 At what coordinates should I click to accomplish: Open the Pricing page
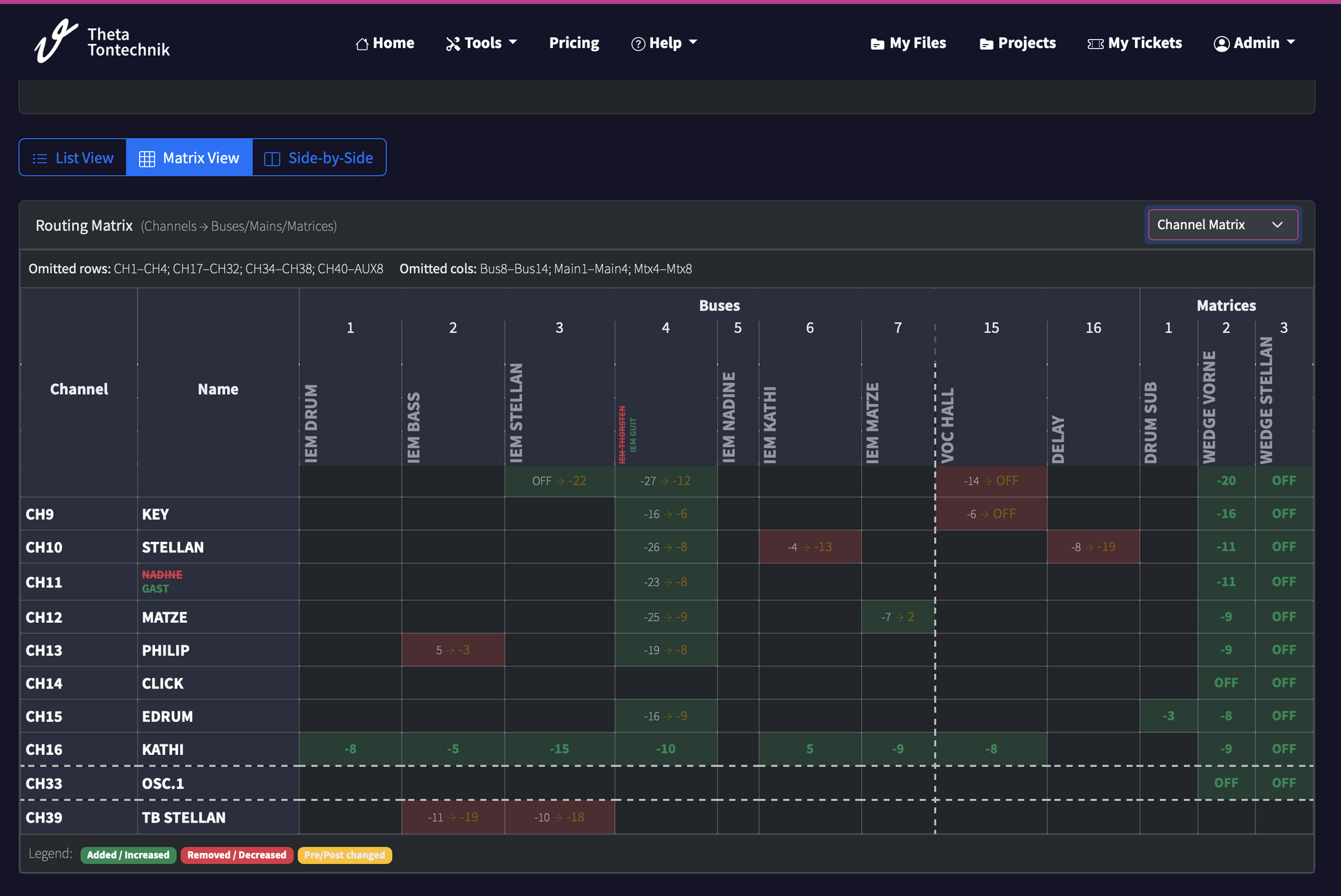click(x=574, y=43)
